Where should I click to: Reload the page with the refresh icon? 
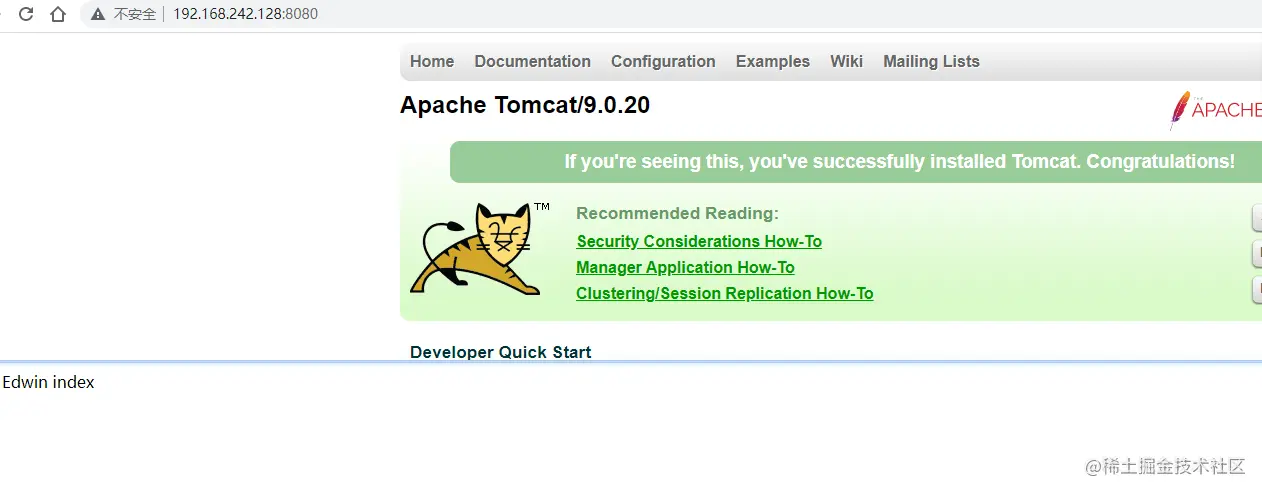pos(27,14)
